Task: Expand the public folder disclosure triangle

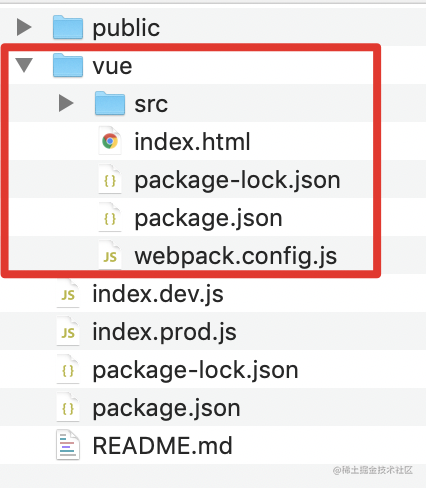Action: pyautogui.click(x=24, y=27)
